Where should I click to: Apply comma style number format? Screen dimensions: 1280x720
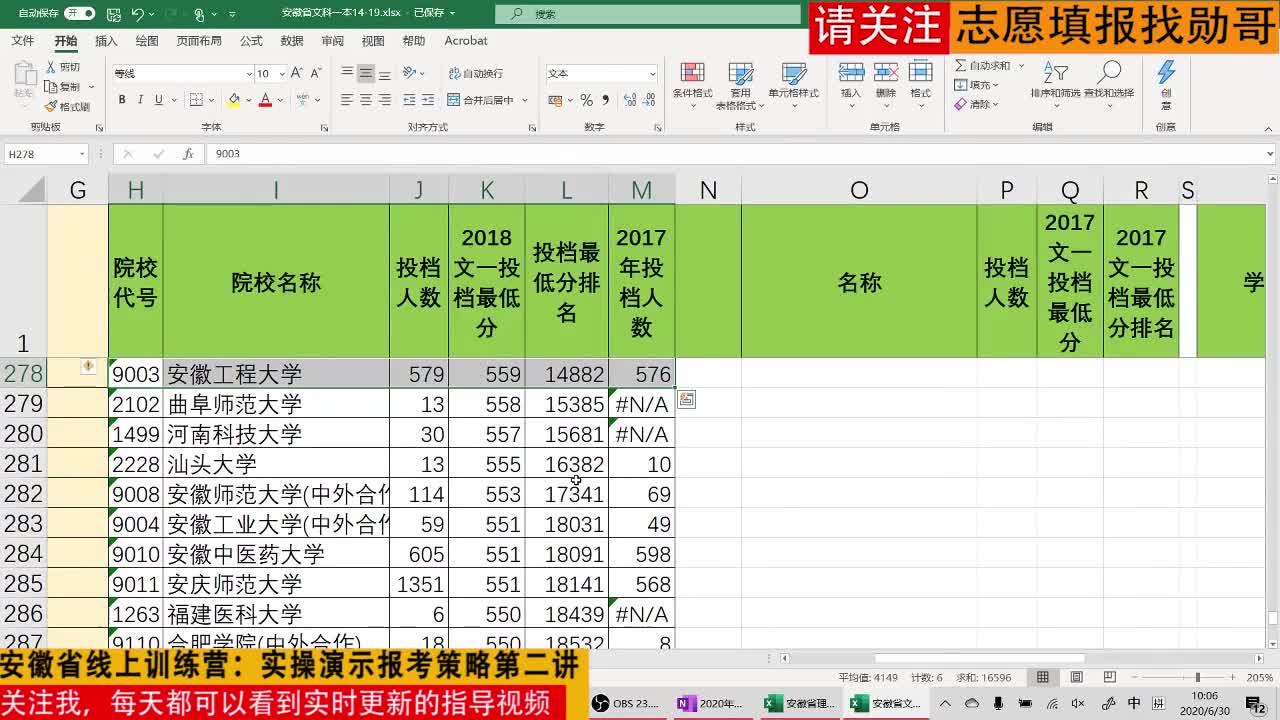coord(605,100)
